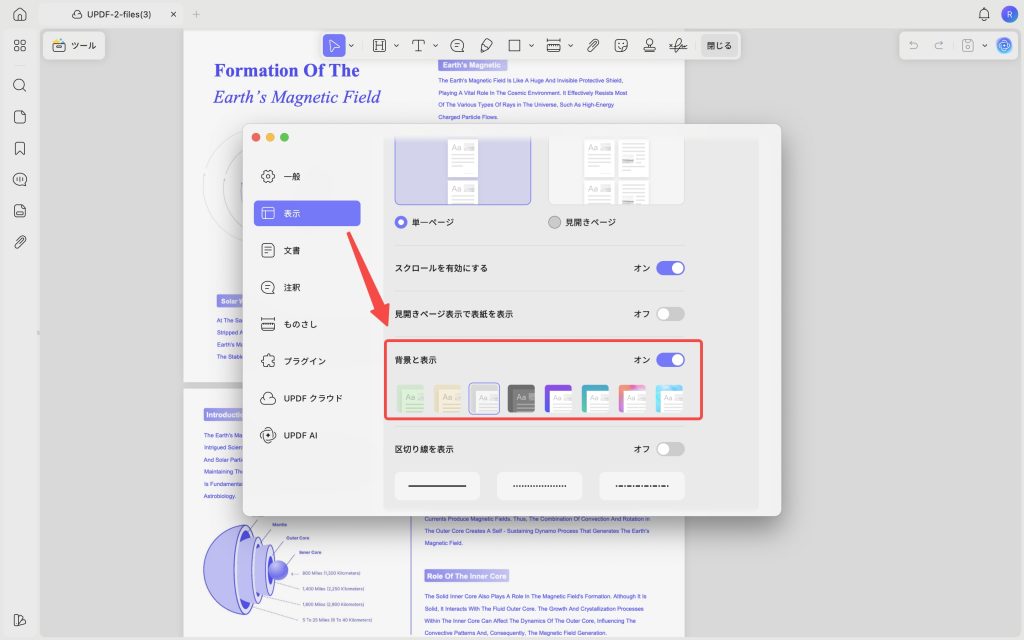The height and width of the screenshot is (640, 1024).
Task: Open dropdown arrow next to save icon
Action: 985,46
